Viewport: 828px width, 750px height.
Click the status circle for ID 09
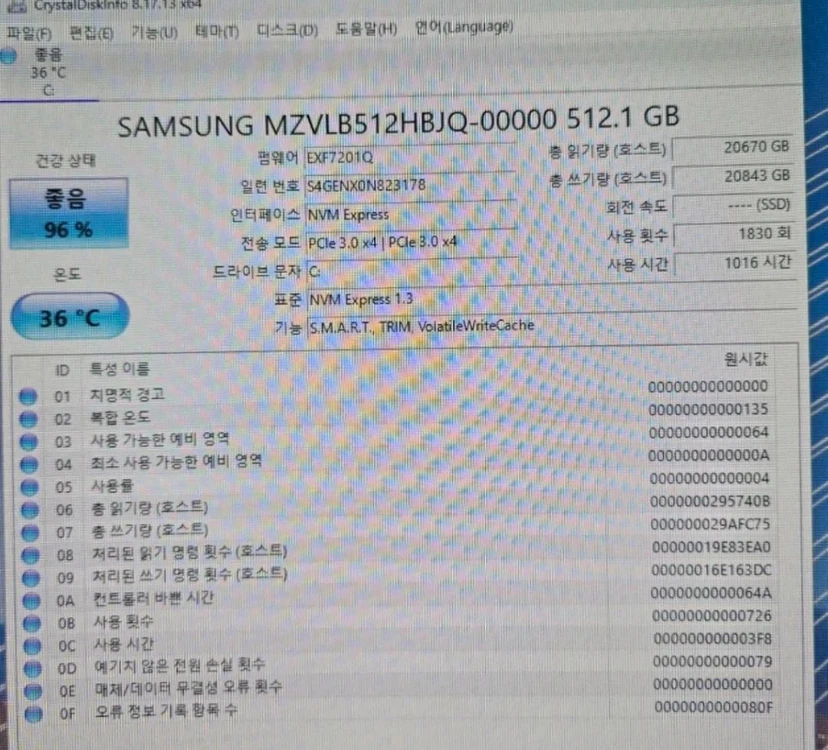(31, 578)
